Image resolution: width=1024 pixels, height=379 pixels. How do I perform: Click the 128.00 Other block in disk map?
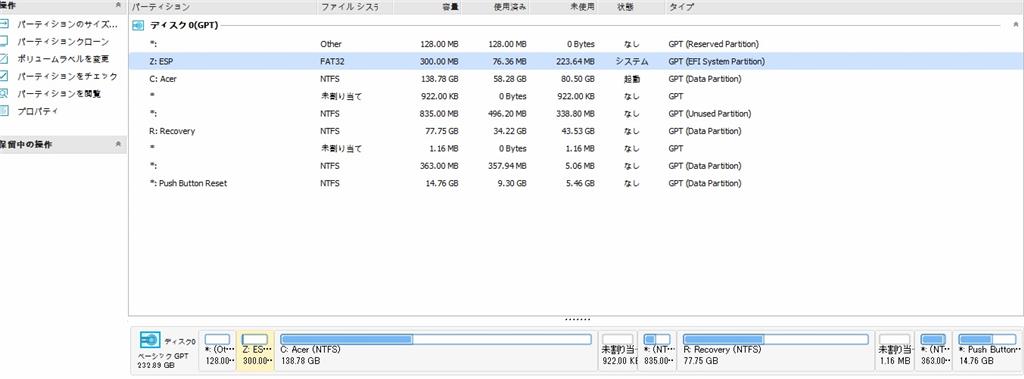click(x=217, y=350)
